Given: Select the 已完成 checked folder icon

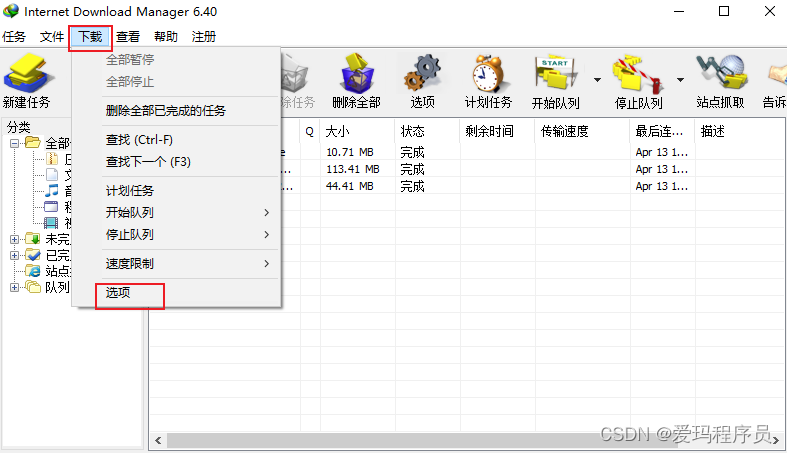Looking at the screenshot, I should point(33,254).
